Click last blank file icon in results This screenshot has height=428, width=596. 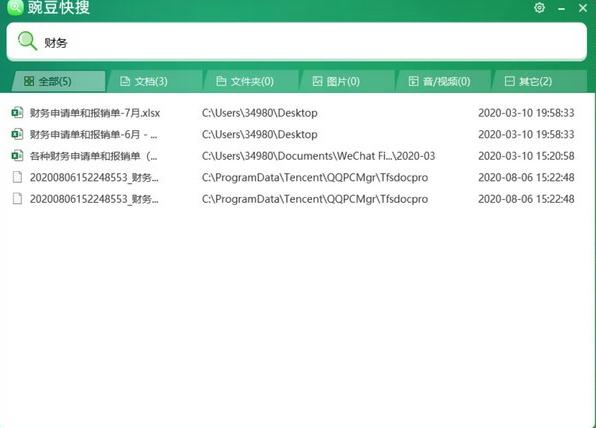(17, 199)
